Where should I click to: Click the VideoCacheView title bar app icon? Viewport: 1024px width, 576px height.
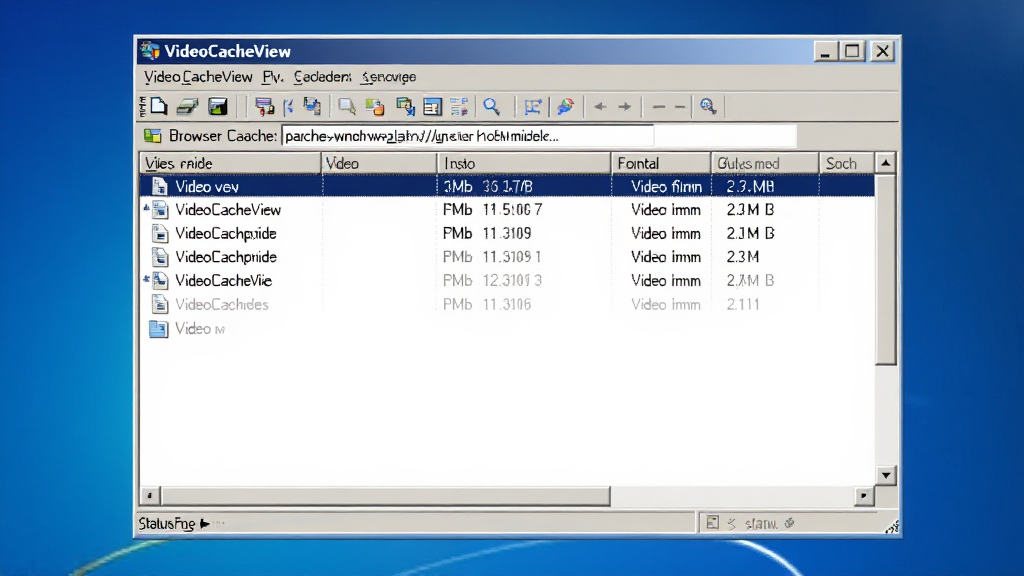click(150, 50)
